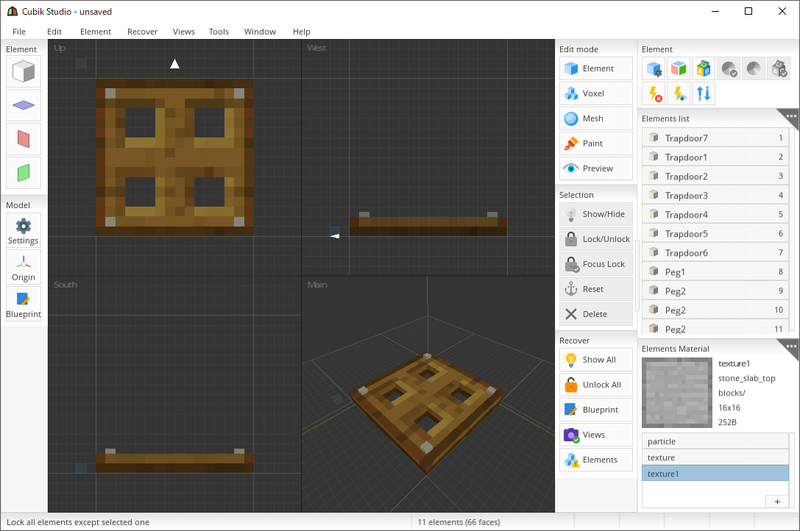Open Elements Material panel options corner
This screenshot has width=800, height=531.
click(x=790, y=346)
